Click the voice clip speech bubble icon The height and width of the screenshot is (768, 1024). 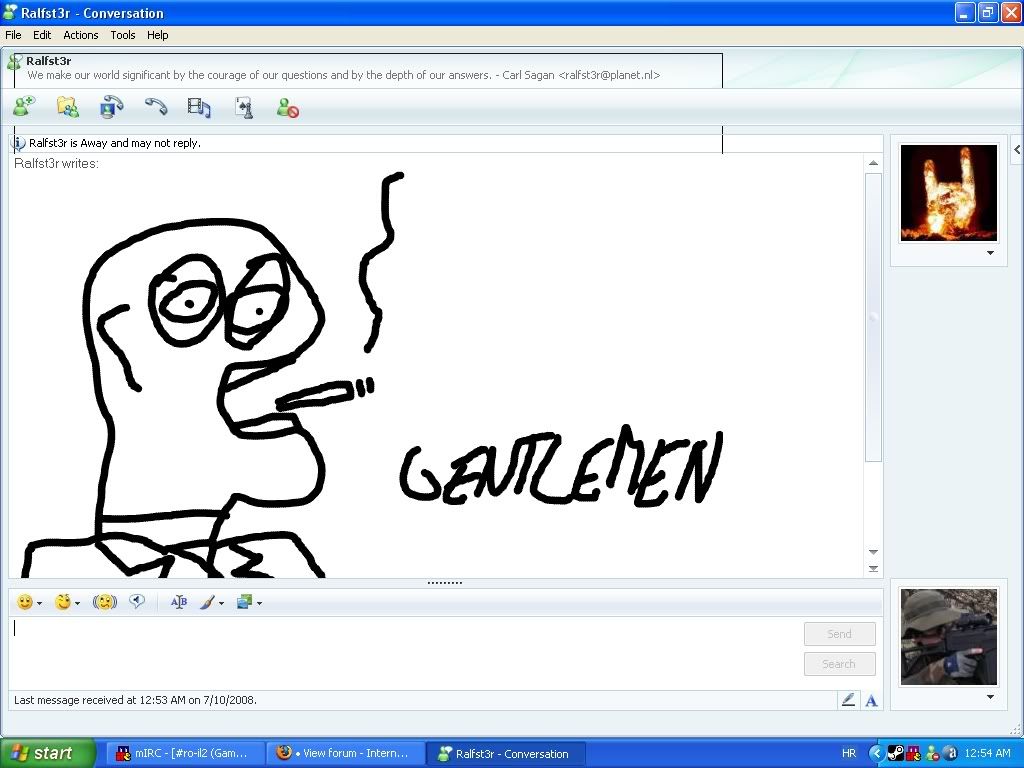click(138, 602)
